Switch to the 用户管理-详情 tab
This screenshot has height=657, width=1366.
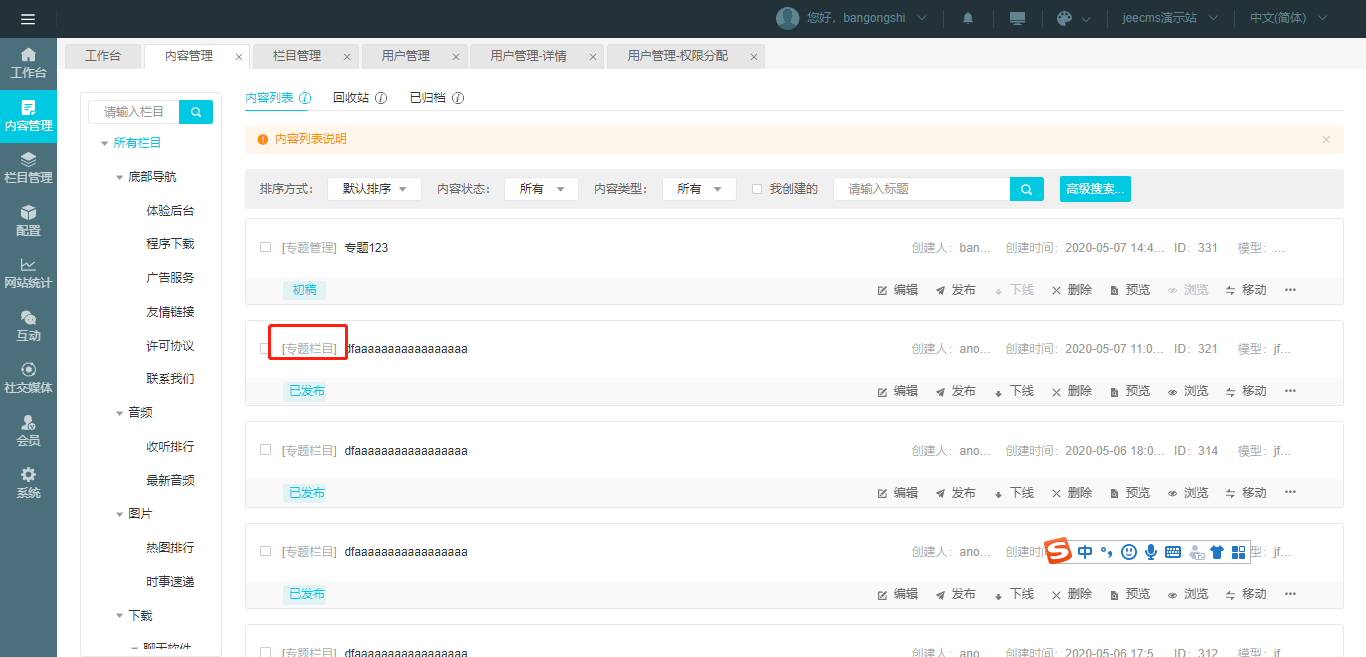pyautogui.click(x=528, y=56)
